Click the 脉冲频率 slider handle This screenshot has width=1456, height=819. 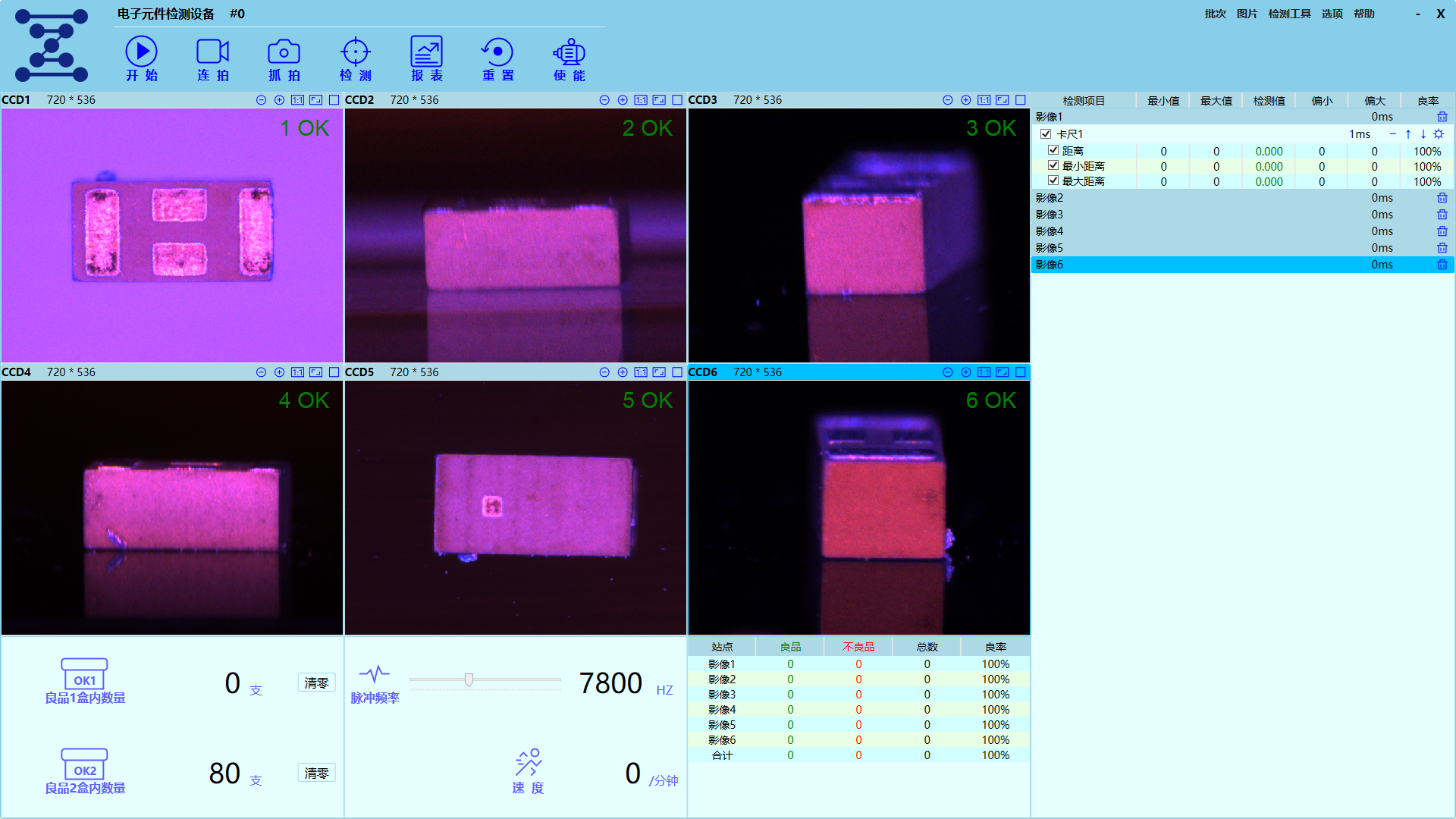coord(469,679)
